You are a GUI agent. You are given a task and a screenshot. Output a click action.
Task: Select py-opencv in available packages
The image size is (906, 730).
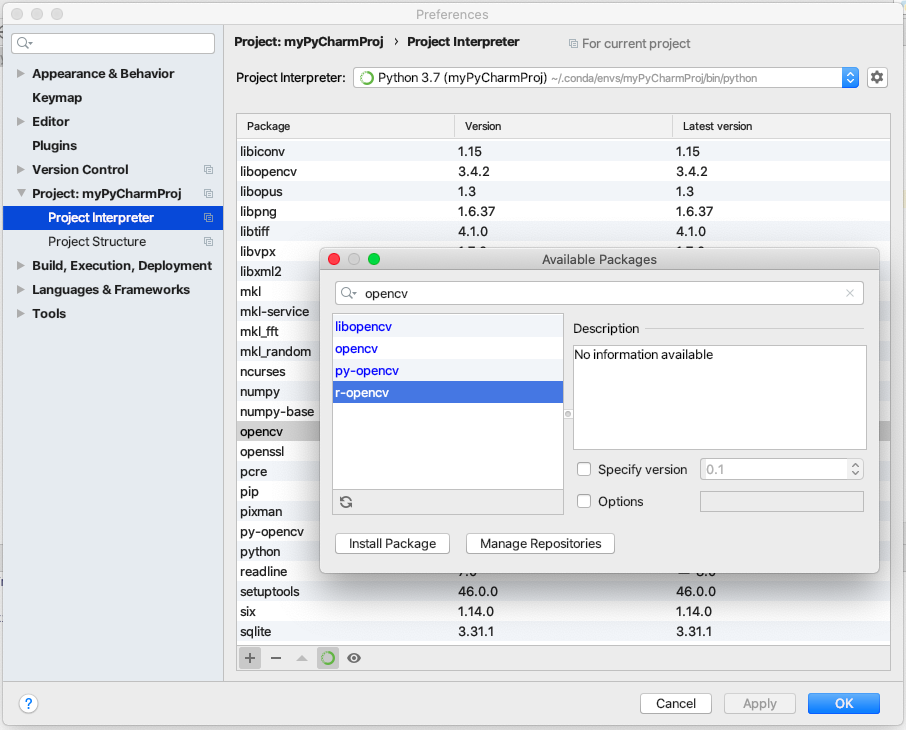tap(448, 370)
